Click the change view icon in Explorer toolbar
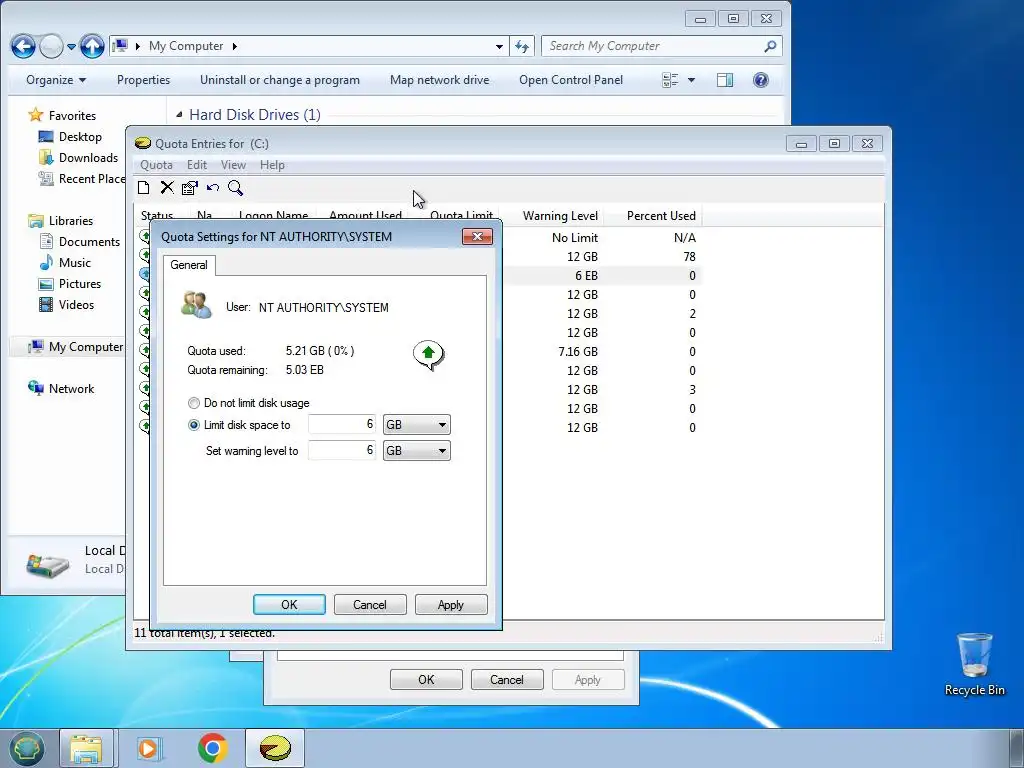 point(670,80)
